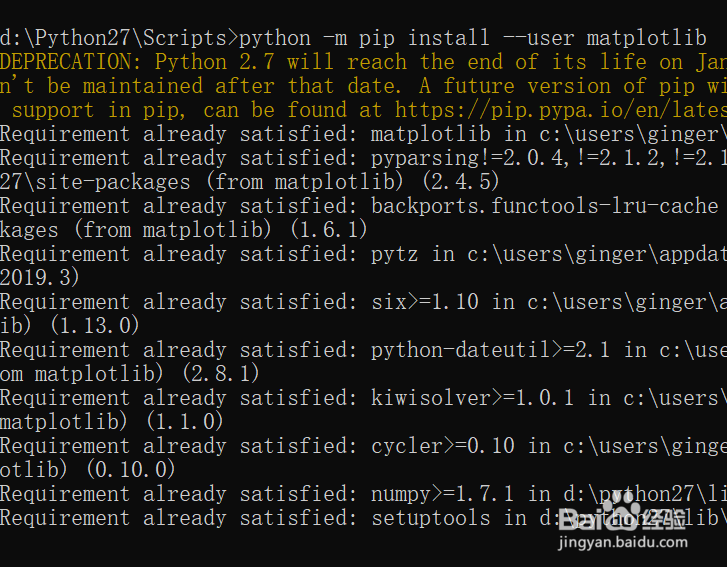The height and width of the screenshot is (567, 727).
Task: Select the kiwisolver>=1.0.1 requirement text
Action: click(x=473, y=398)
